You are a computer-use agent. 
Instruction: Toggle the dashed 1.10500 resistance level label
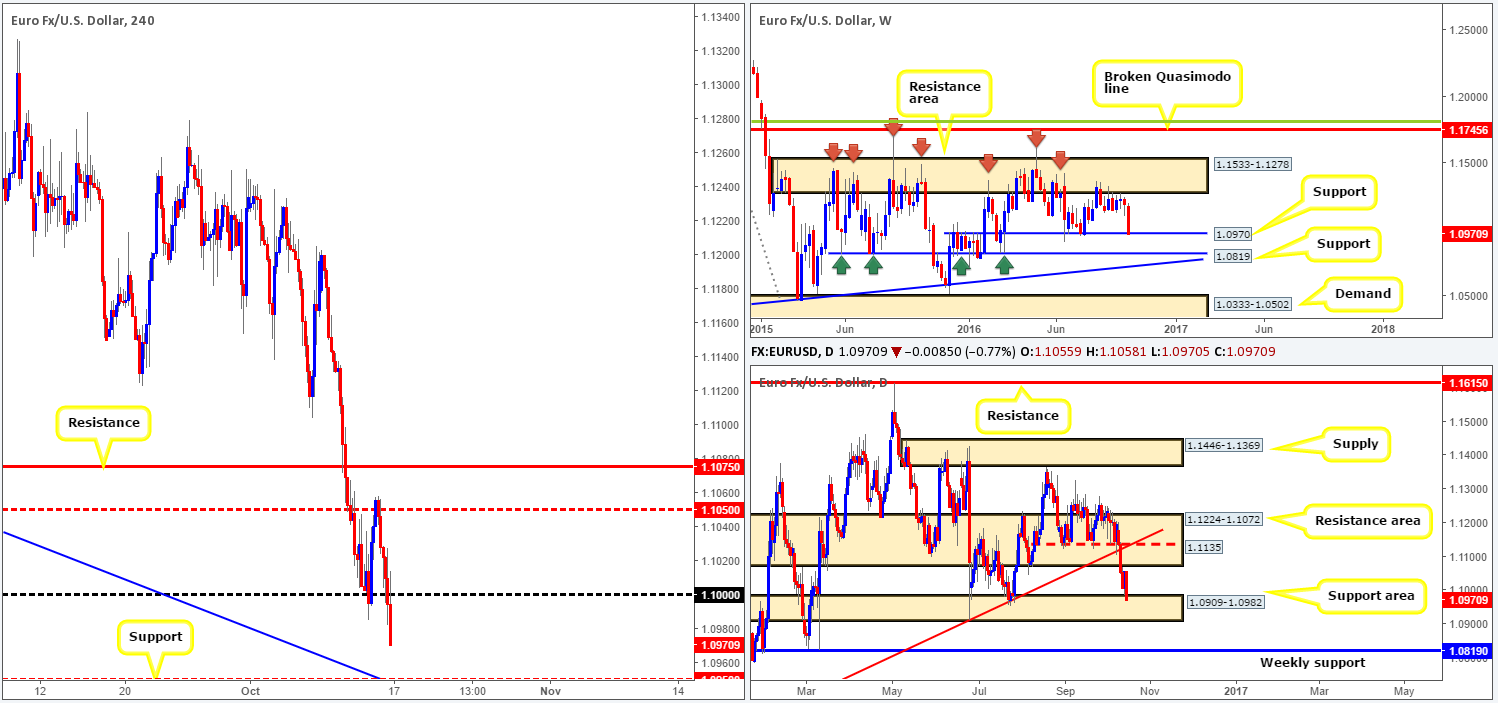[x=715, y=508]
